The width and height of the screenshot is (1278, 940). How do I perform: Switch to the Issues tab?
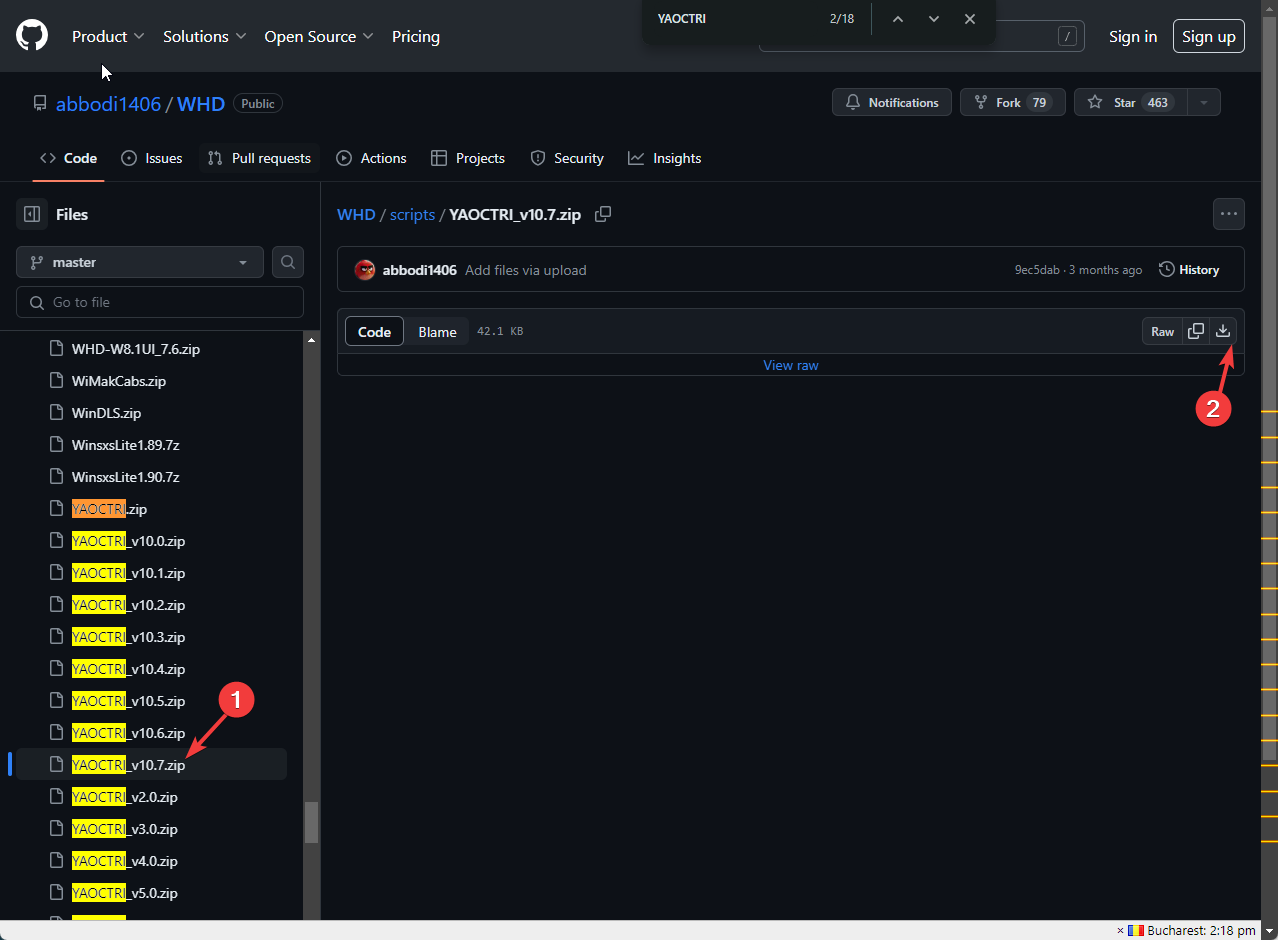pyautogui.click(x=152, y=158)
